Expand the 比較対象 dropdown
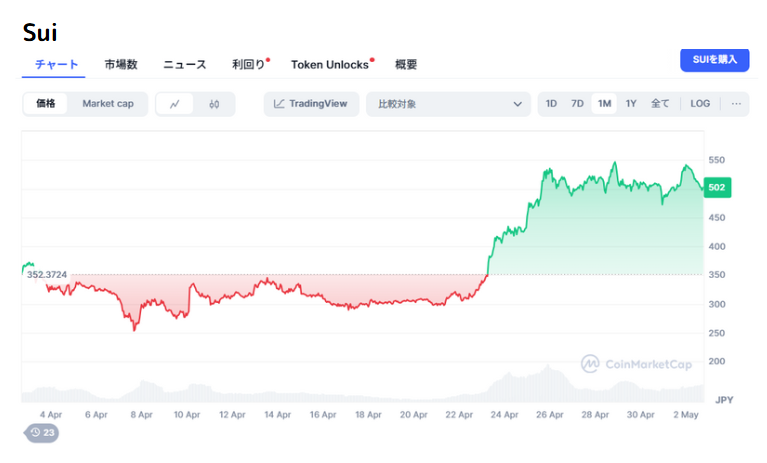 coord(448,104)
